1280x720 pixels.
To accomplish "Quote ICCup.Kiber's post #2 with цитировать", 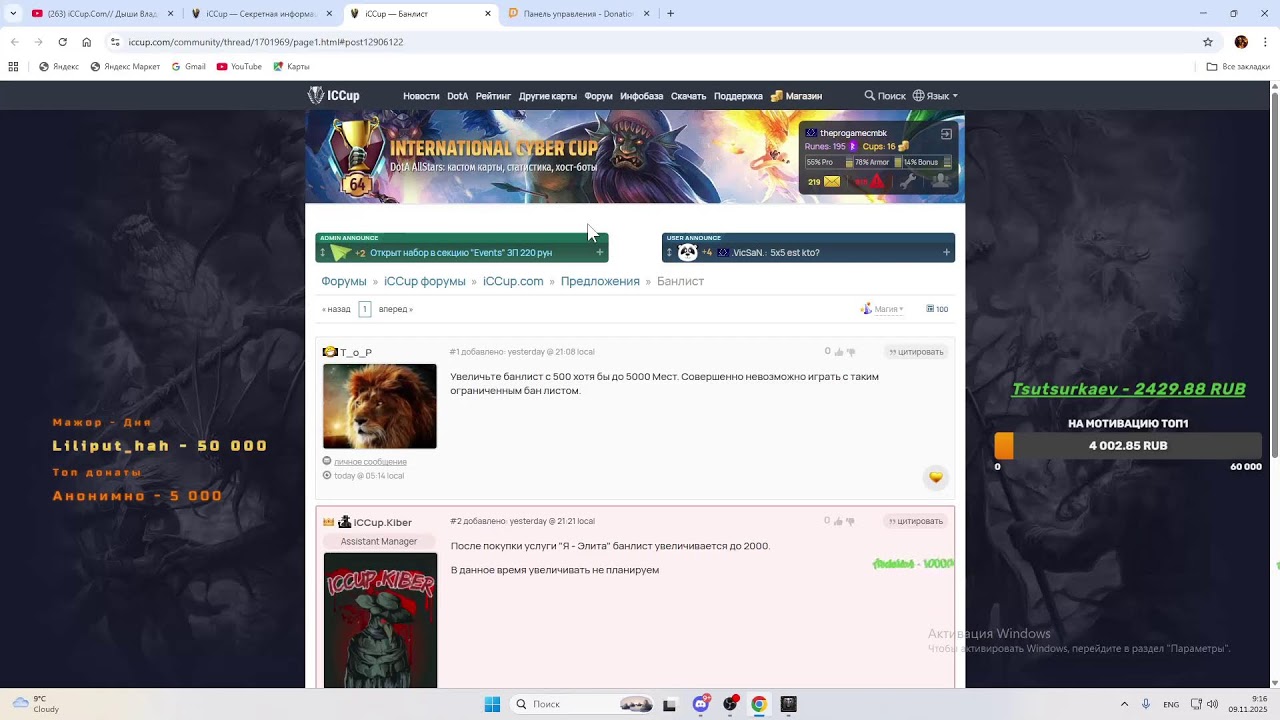I will coord(917,521).
